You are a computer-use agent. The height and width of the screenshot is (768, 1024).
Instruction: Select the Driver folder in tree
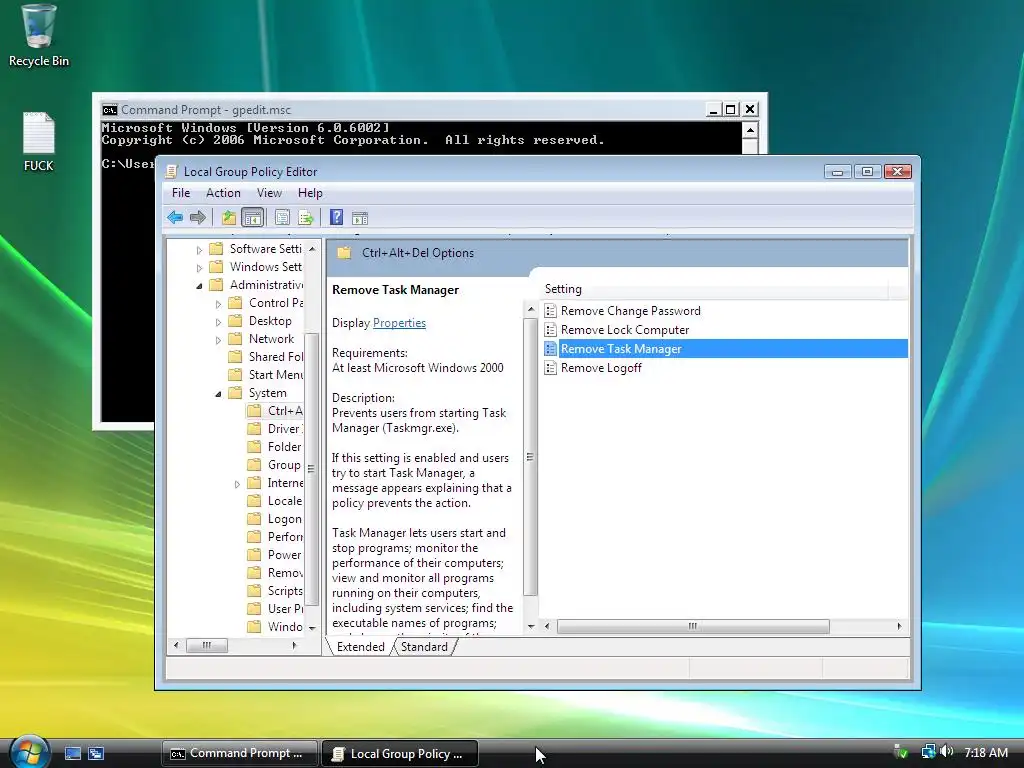(x=284, y=428)
